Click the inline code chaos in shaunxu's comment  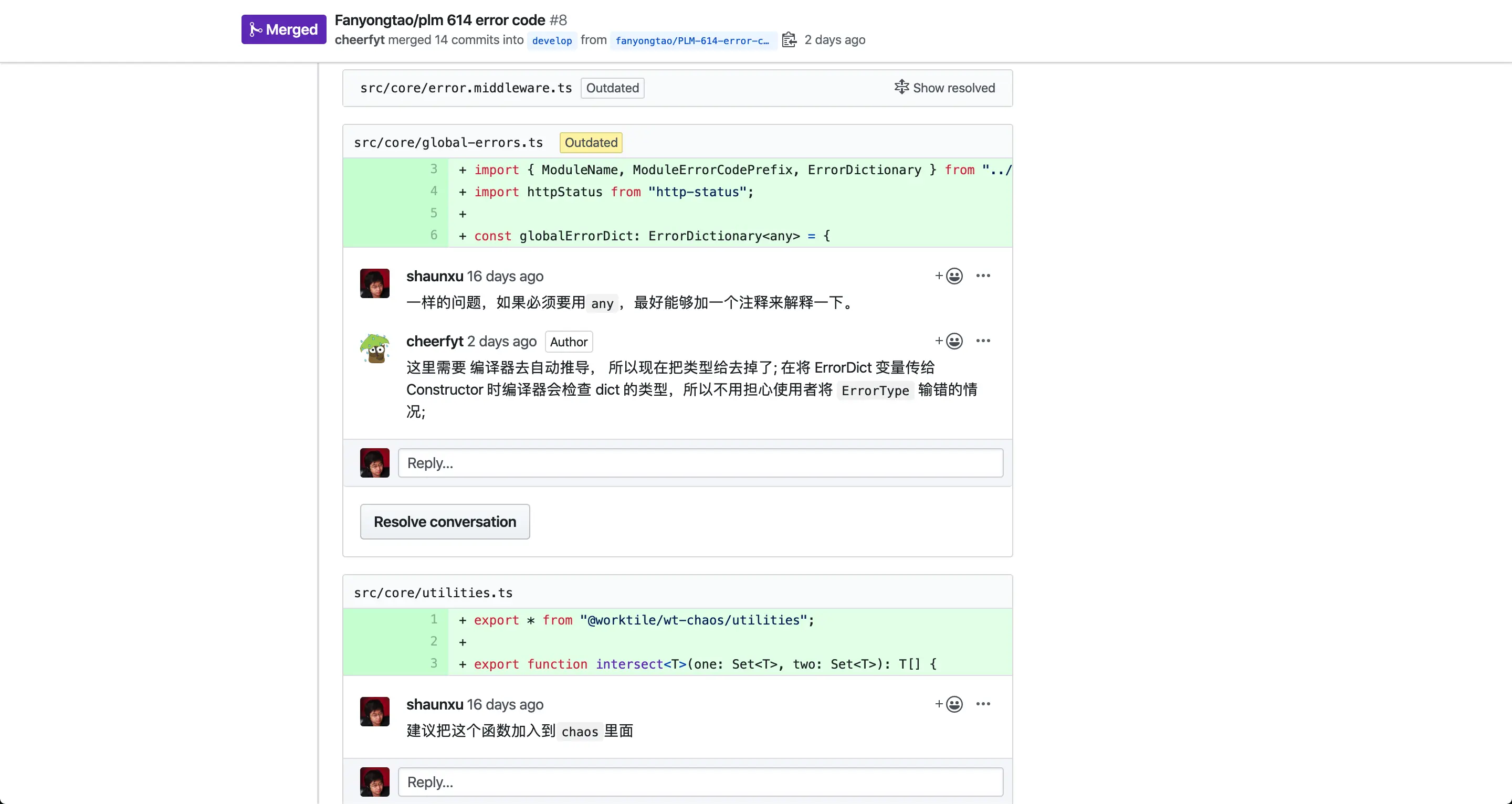click(x=580, y=732)
